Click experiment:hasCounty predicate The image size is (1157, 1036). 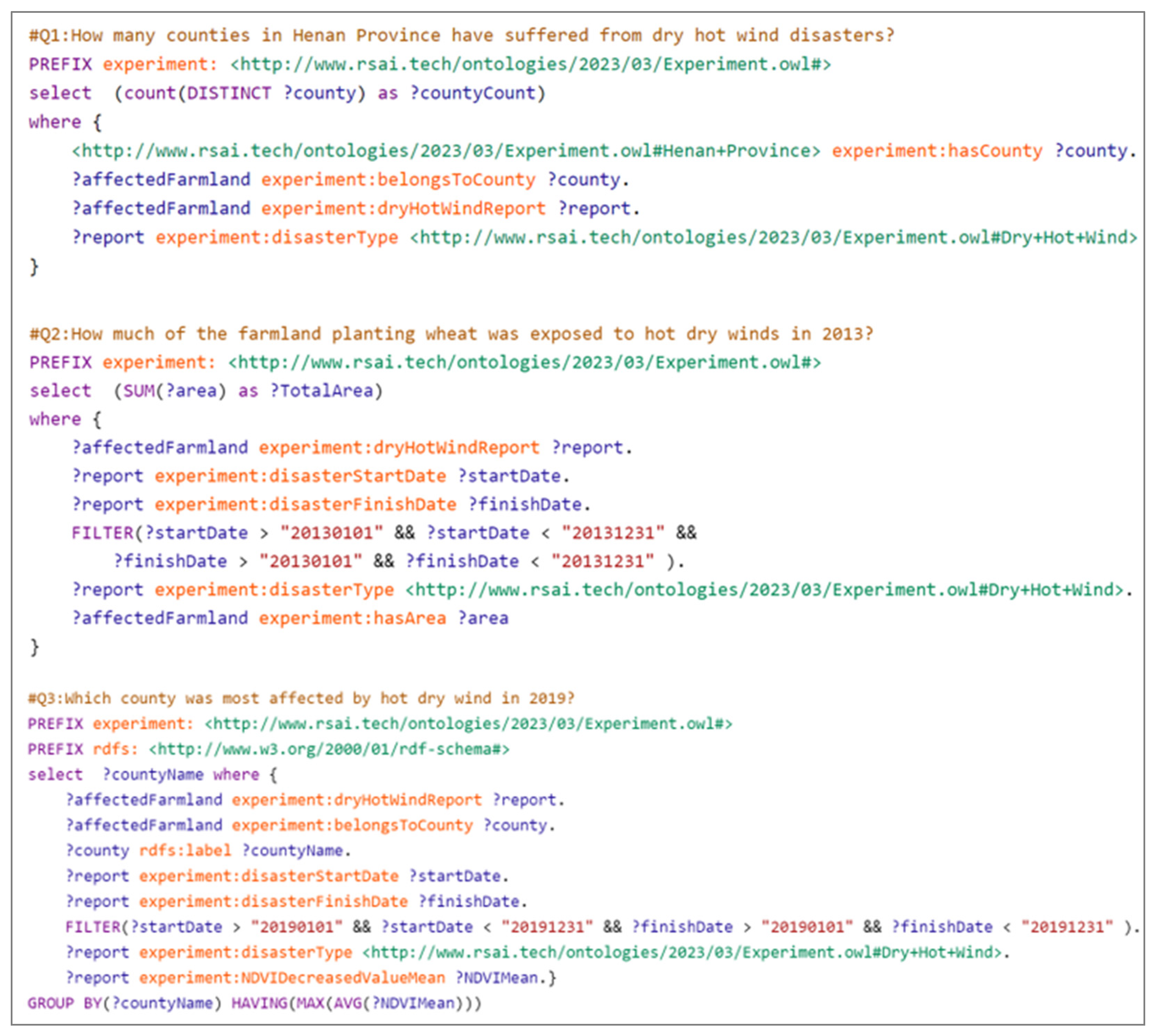click(x=937, y=151)
